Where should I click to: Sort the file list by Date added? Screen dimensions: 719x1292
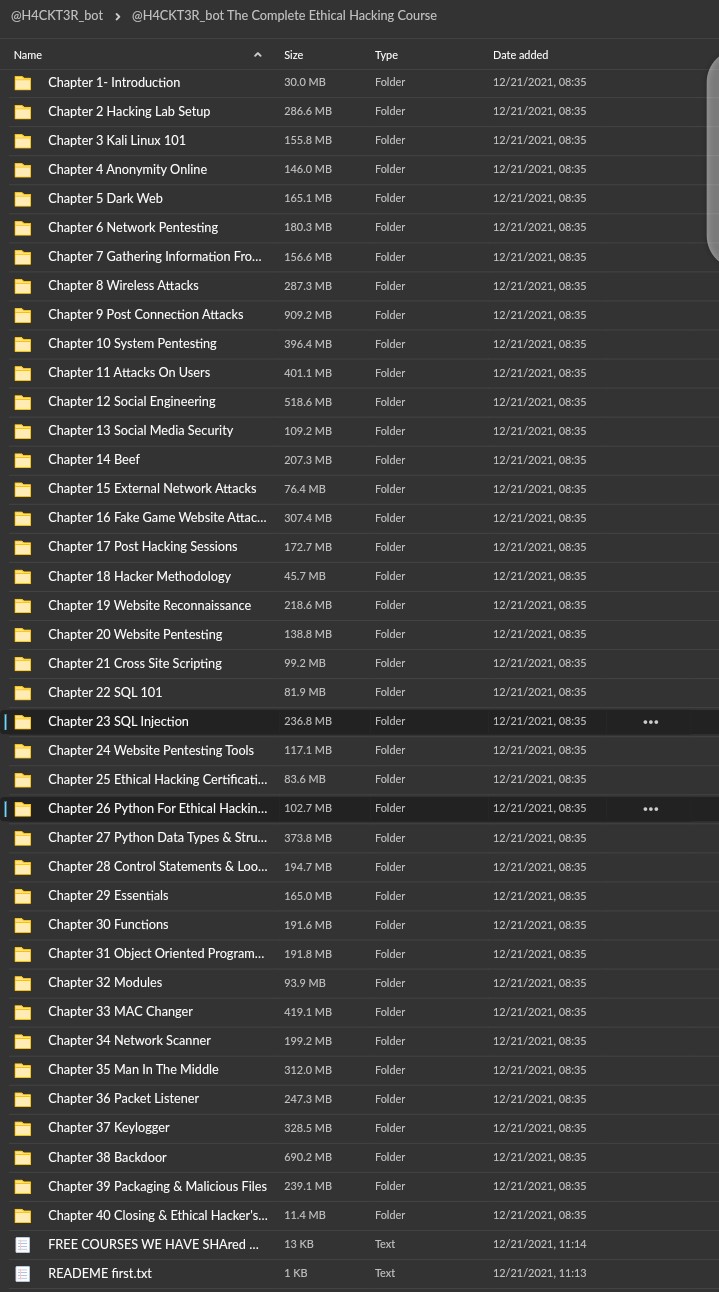point(520,55)
